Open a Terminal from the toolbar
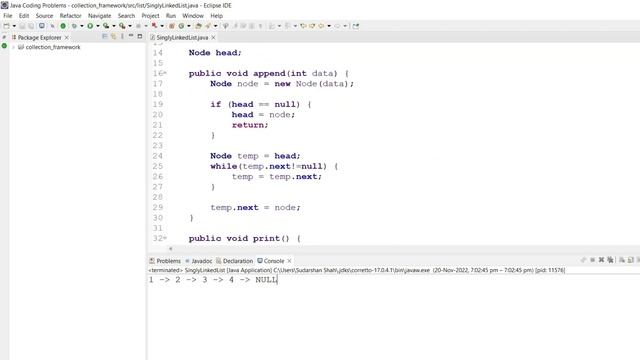 coord(42,26)
